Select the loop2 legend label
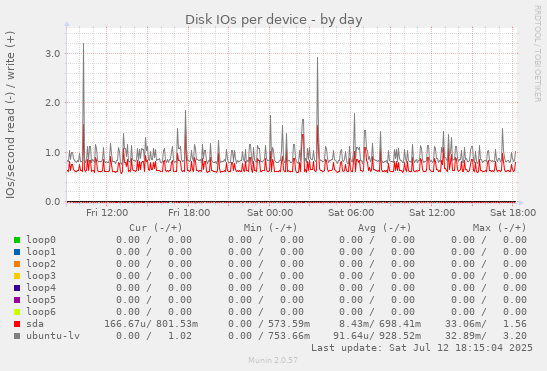 [41, 264]
